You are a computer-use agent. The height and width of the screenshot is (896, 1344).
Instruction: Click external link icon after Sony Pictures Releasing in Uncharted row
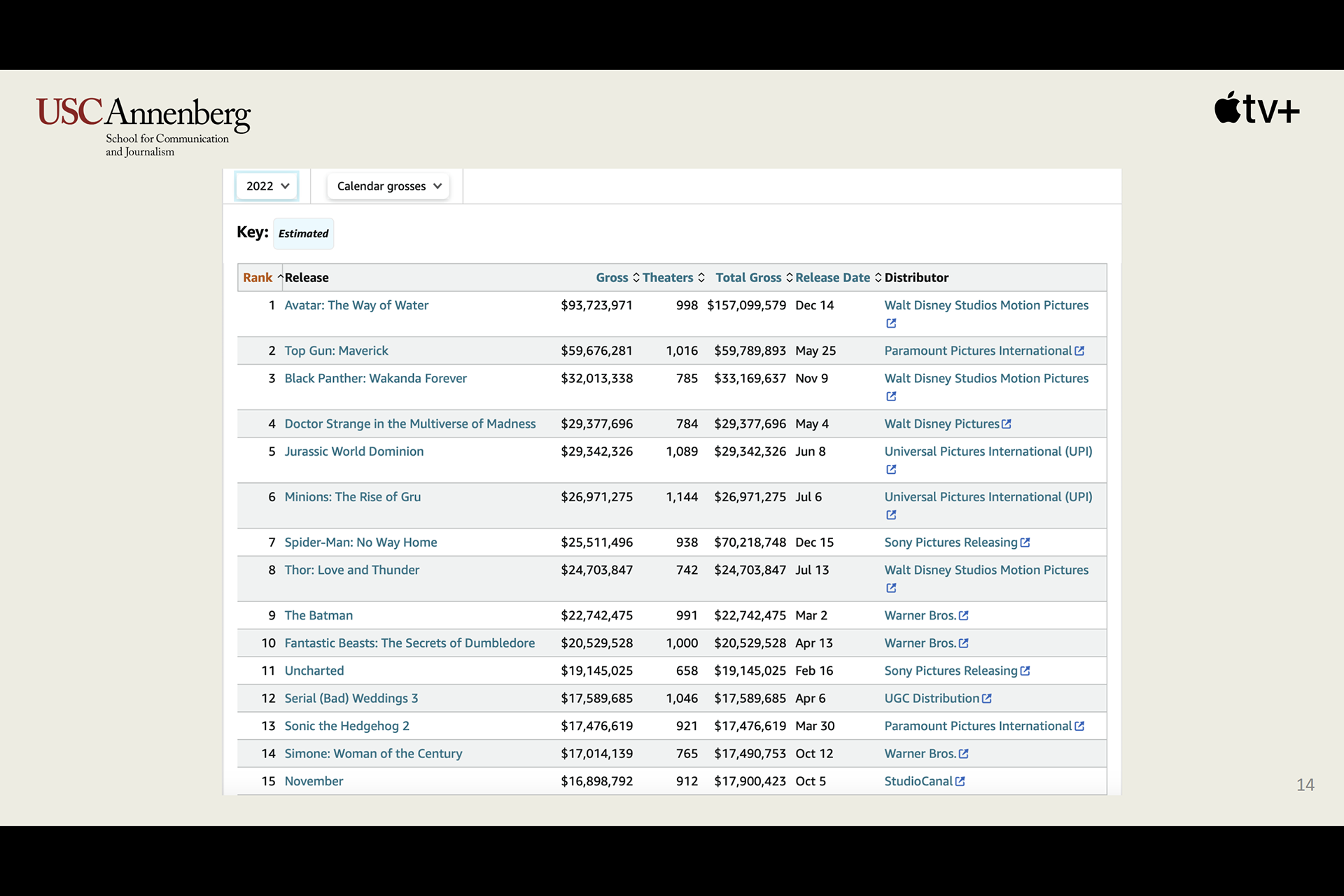pyautogui.click(x=1025, y=671)
